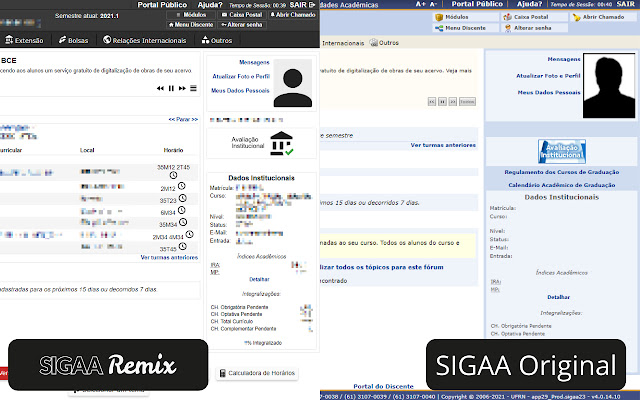This screenshot has width=640, height=400.
Task: Click Atualizar Foto e Perfil in Remix
Action: click(241, 76)
